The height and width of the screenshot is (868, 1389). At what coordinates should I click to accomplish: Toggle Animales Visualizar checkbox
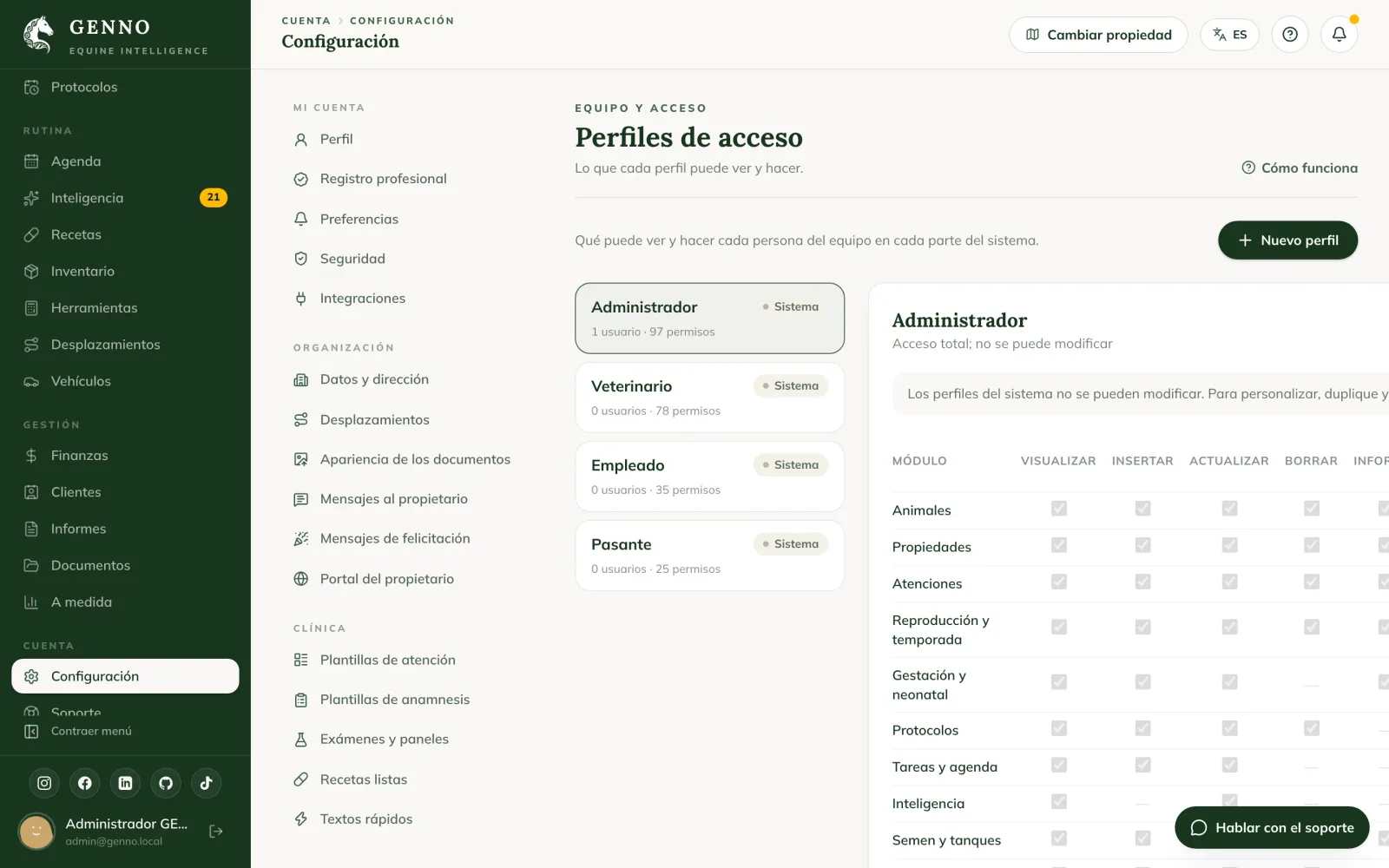point(1059,509)
